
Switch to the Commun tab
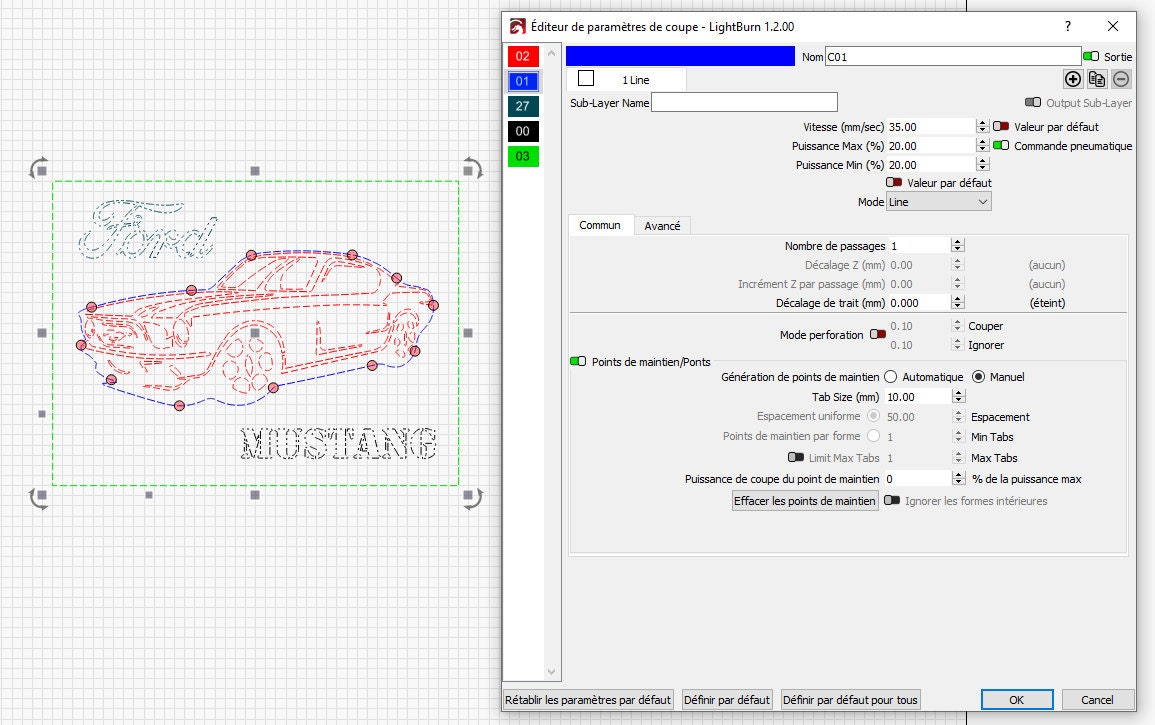[x=600, y=225]
